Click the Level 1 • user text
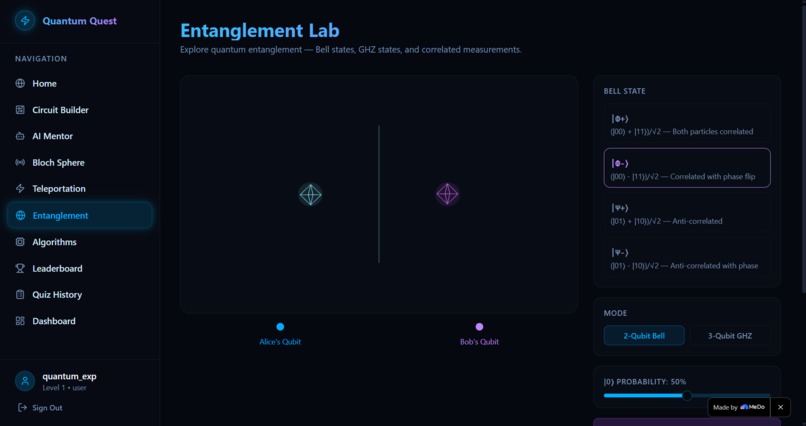The image size is (806, 426). 64,388
